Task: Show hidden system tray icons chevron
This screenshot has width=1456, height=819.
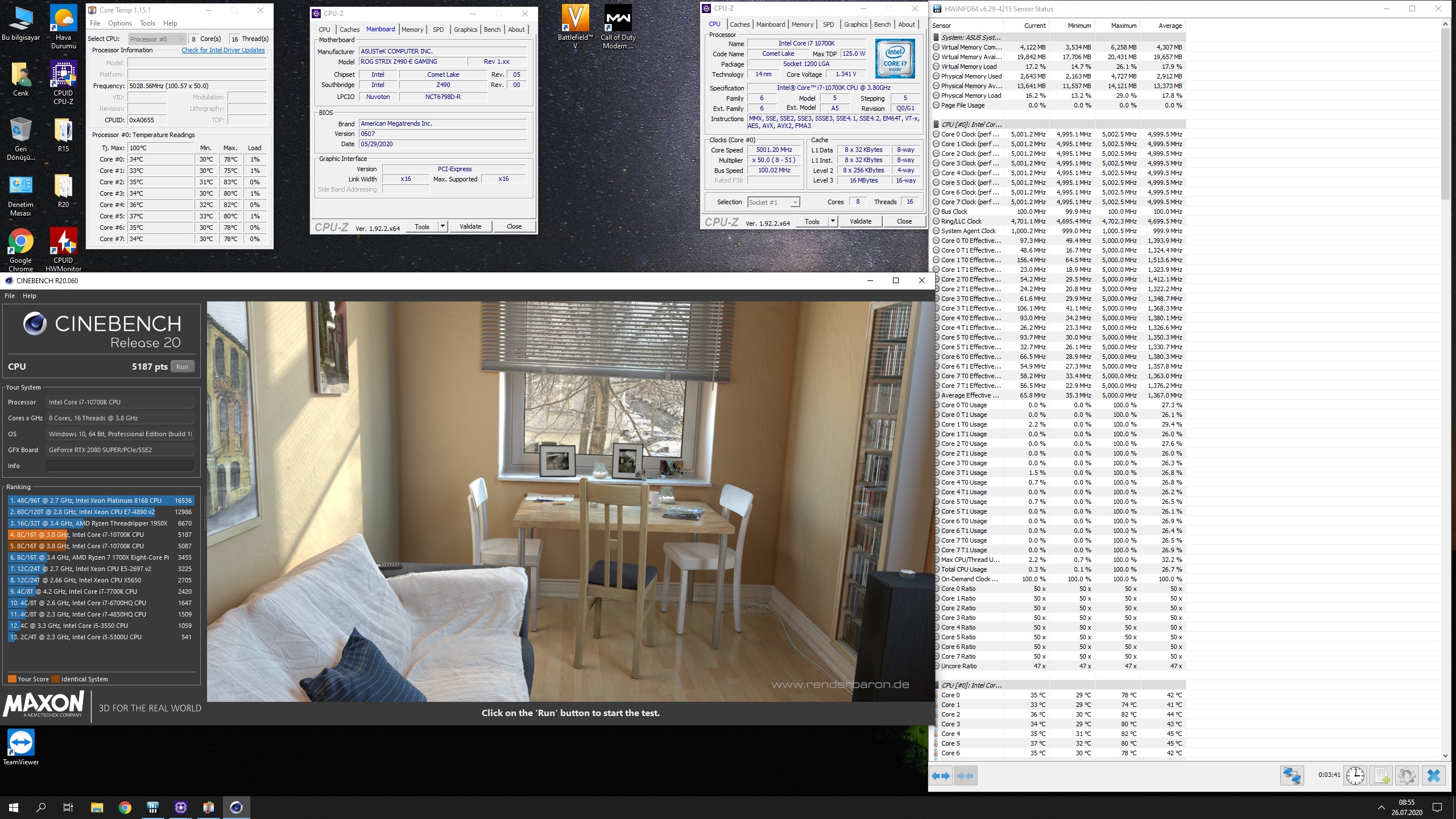Action: point(1381,807)
